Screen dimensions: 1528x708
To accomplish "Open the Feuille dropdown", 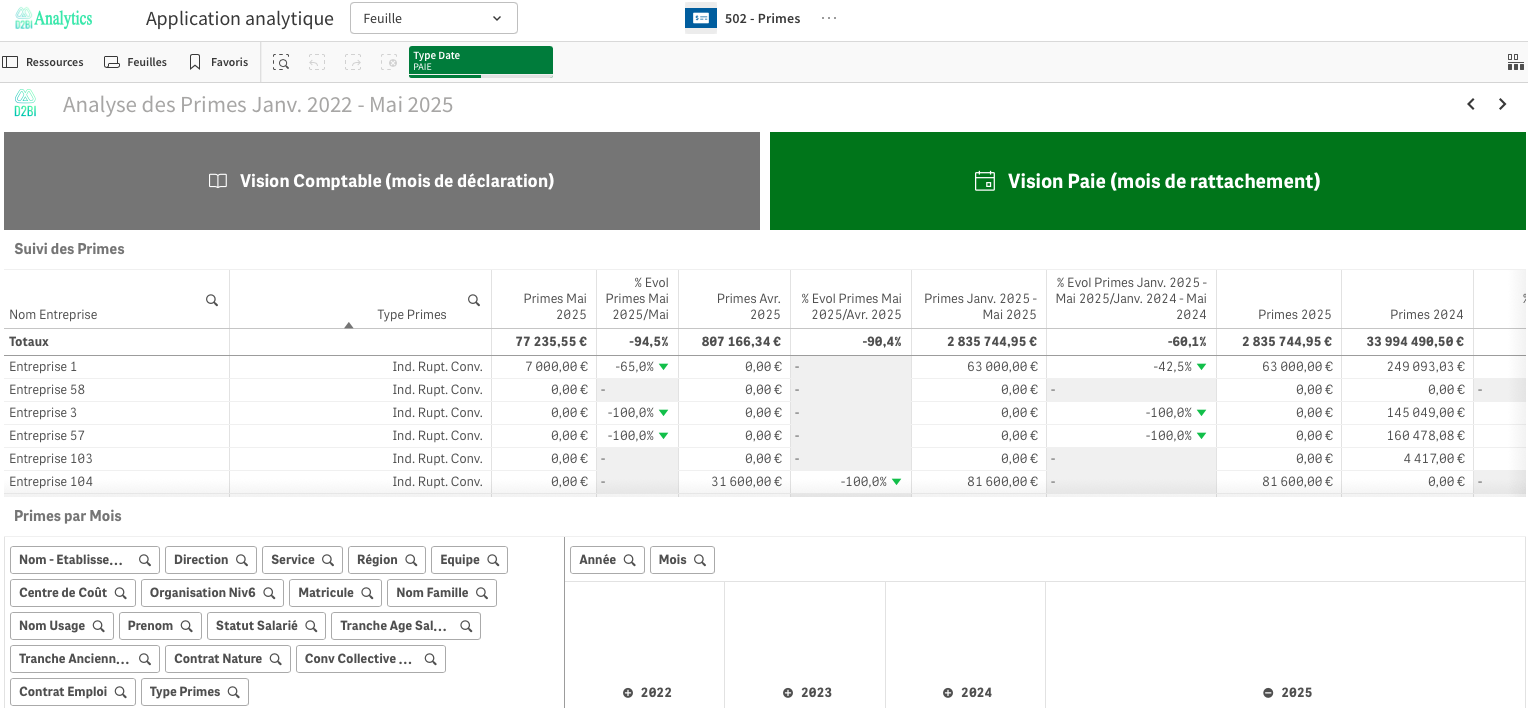I will [x=433, y=18].
